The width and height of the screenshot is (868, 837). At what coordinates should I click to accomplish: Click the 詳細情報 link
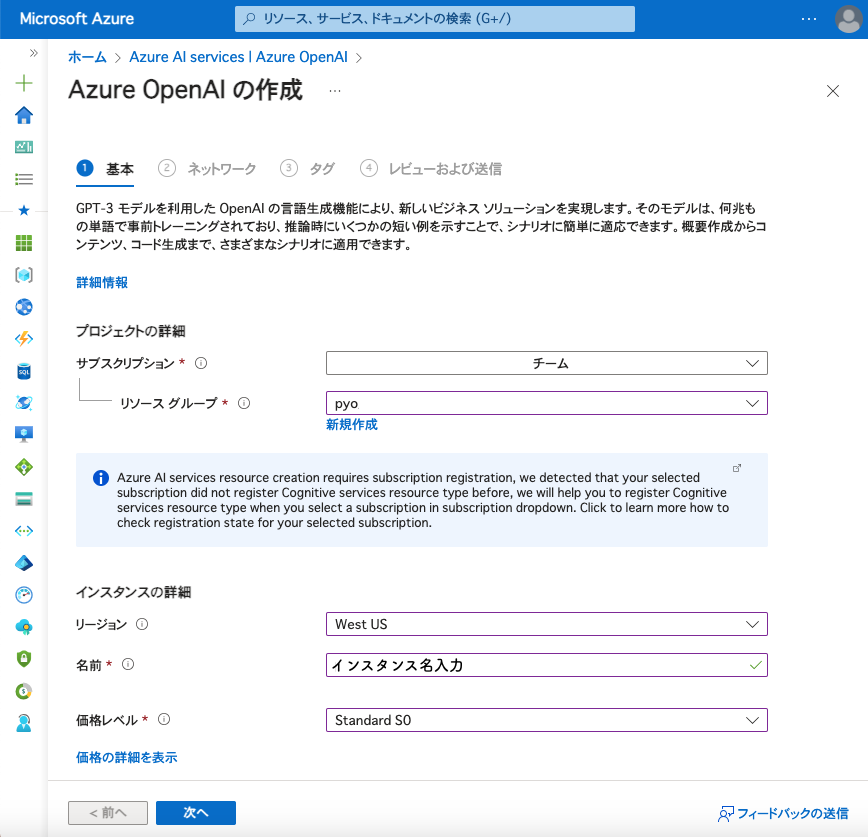102,282
